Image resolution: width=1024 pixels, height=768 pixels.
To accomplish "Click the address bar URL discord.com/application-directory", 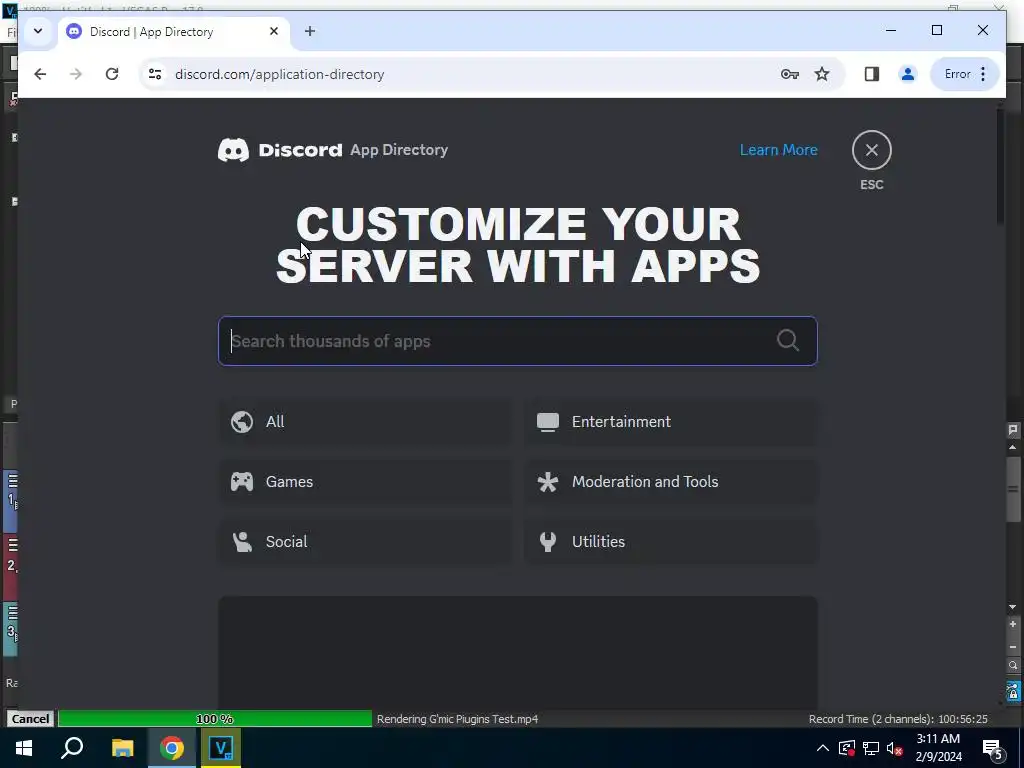I will (x=280, y=74).
